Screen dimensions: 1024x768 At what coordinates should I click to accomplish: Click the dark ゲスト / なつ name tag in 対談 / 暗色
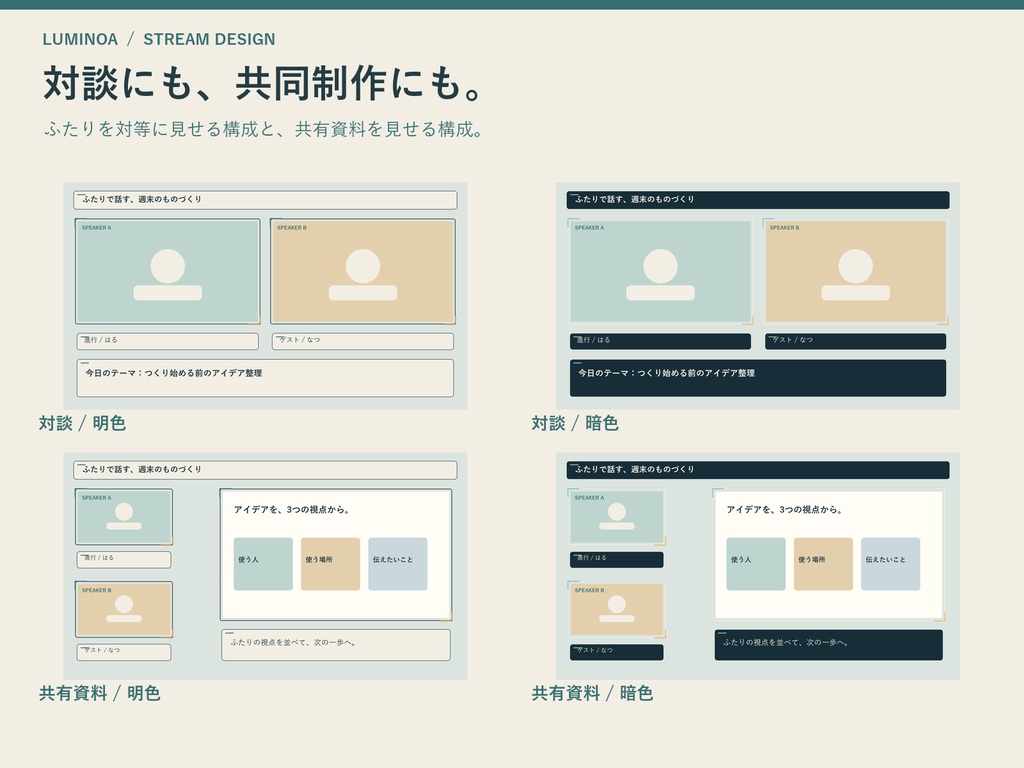pos(856,341)
